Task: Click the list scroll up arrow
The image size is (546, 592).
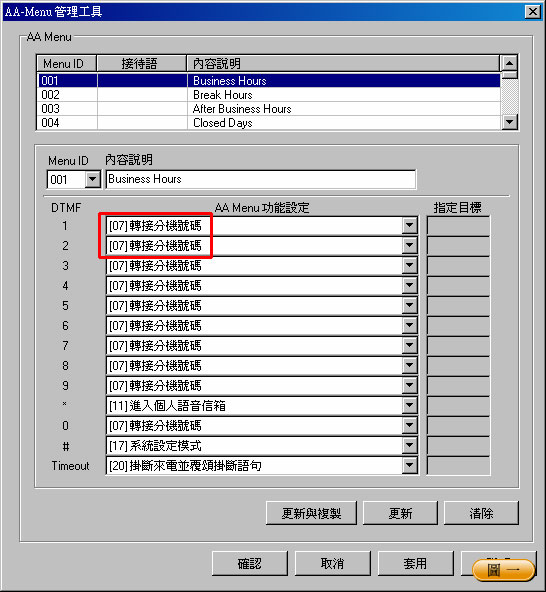Action: [x=509, y=63]
